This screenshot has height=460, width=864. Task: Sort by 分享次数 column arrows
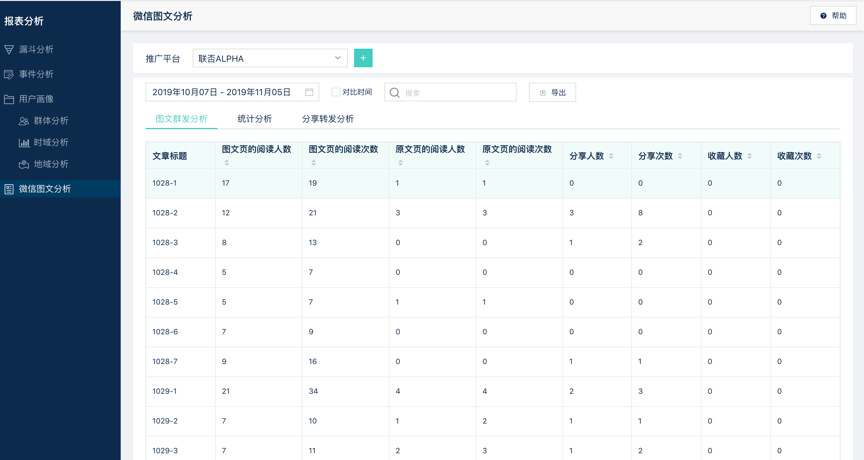pos(680,156)
